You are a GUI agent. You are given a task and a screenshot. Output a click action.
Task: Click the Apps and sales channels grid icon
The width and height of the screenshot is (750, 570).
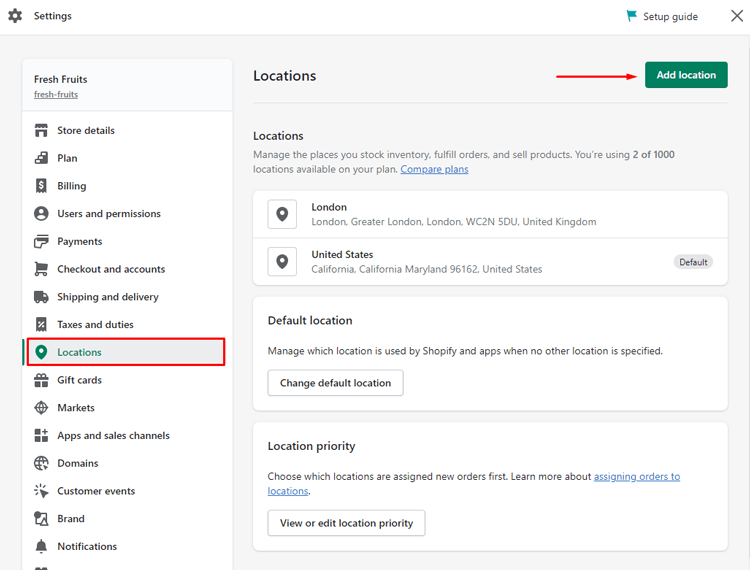(41, 435)
